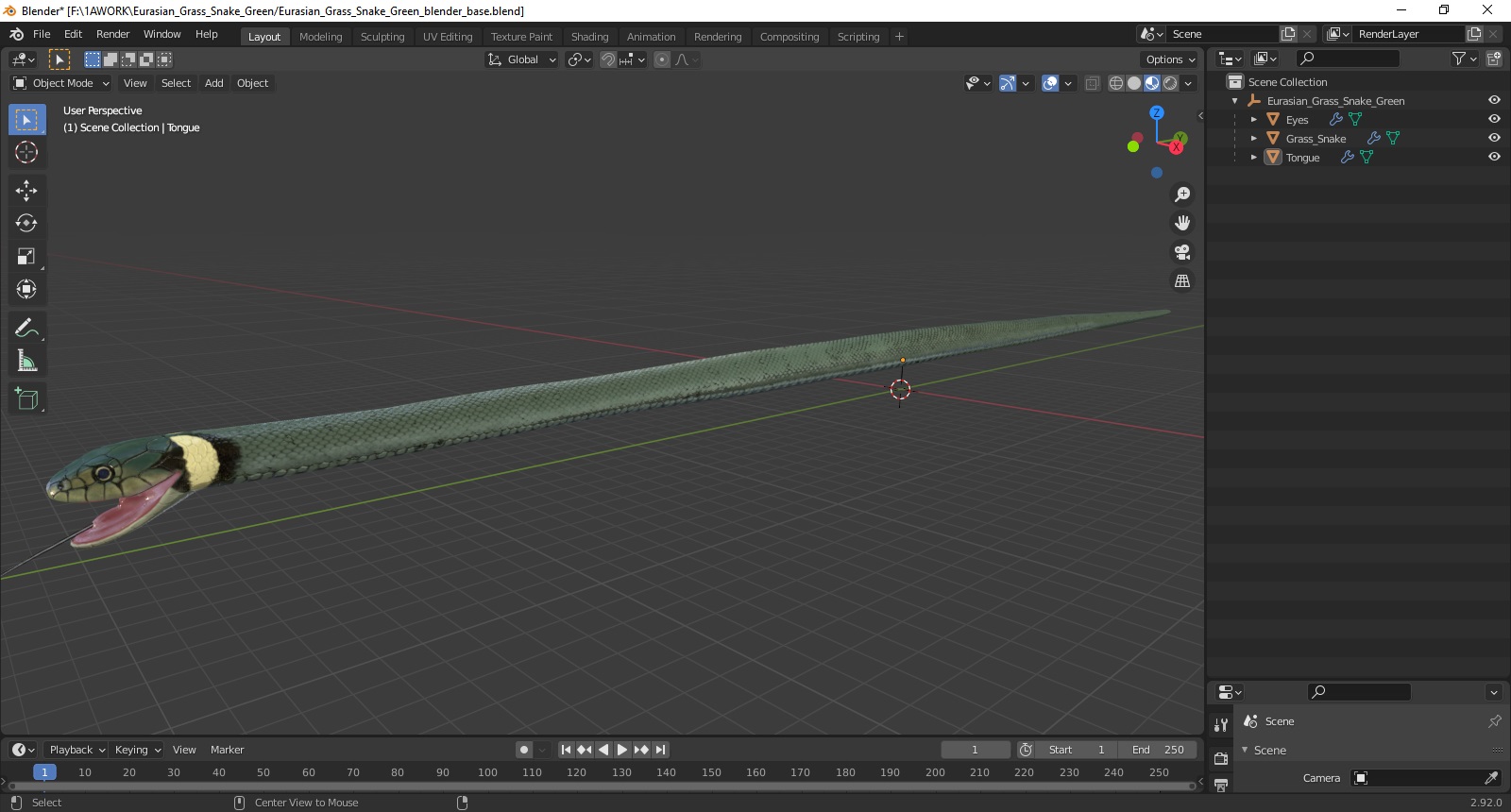Open the Render menu

point(112,34)
